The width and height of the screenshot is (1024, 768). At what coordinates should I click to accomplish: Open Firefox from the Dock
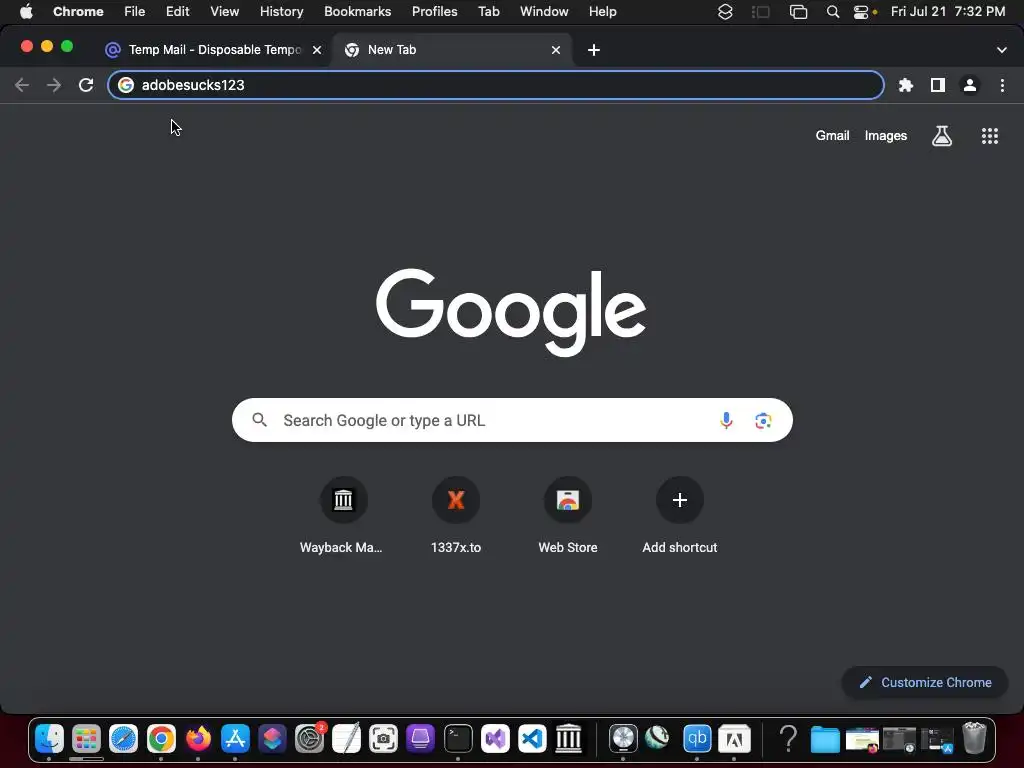(x=198, y=739)
